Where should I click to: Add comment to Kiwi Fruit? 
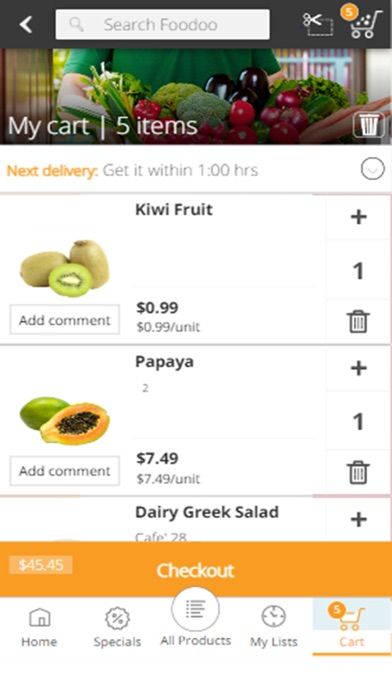tap(65, 320)
